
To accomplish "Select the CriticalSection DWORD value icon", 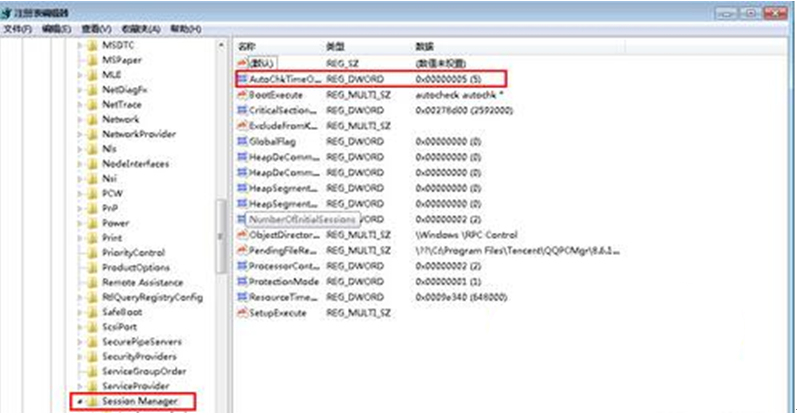I will coord(241,110).
